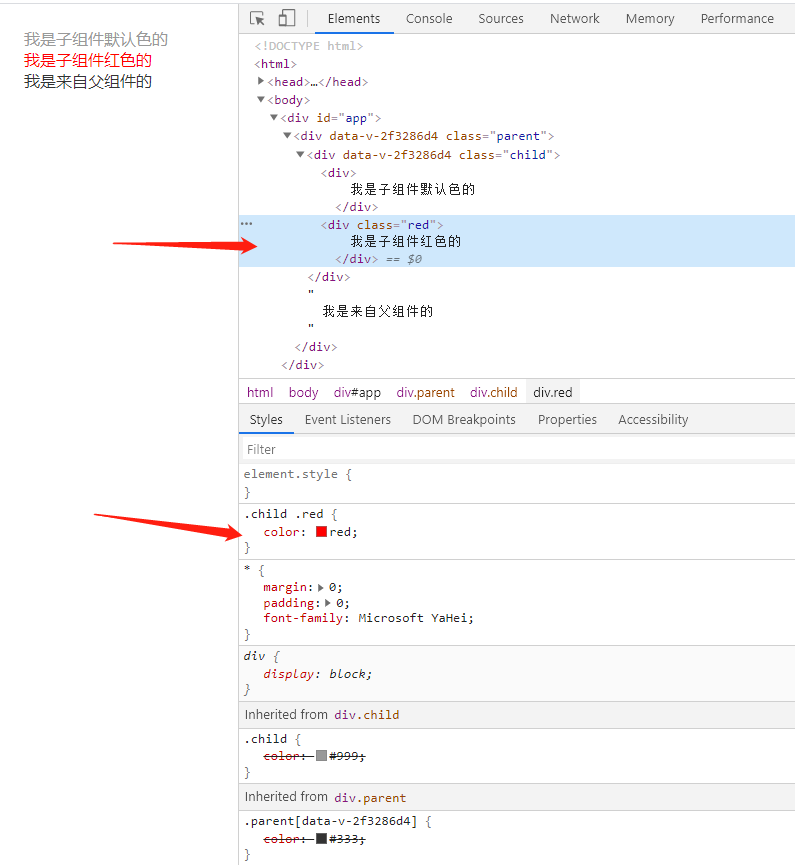Open the Properties pane
Viewport: 795px width, 865px height.
567,420
